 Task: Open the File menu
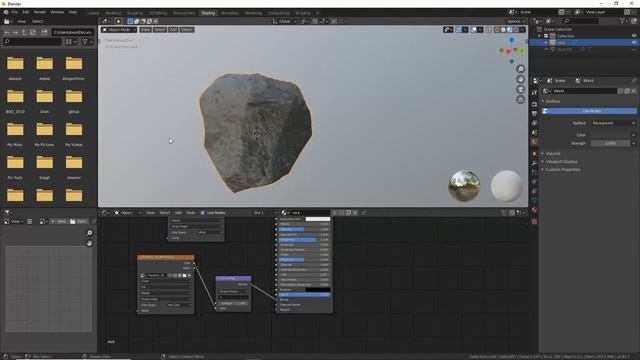tap(15, 12)
